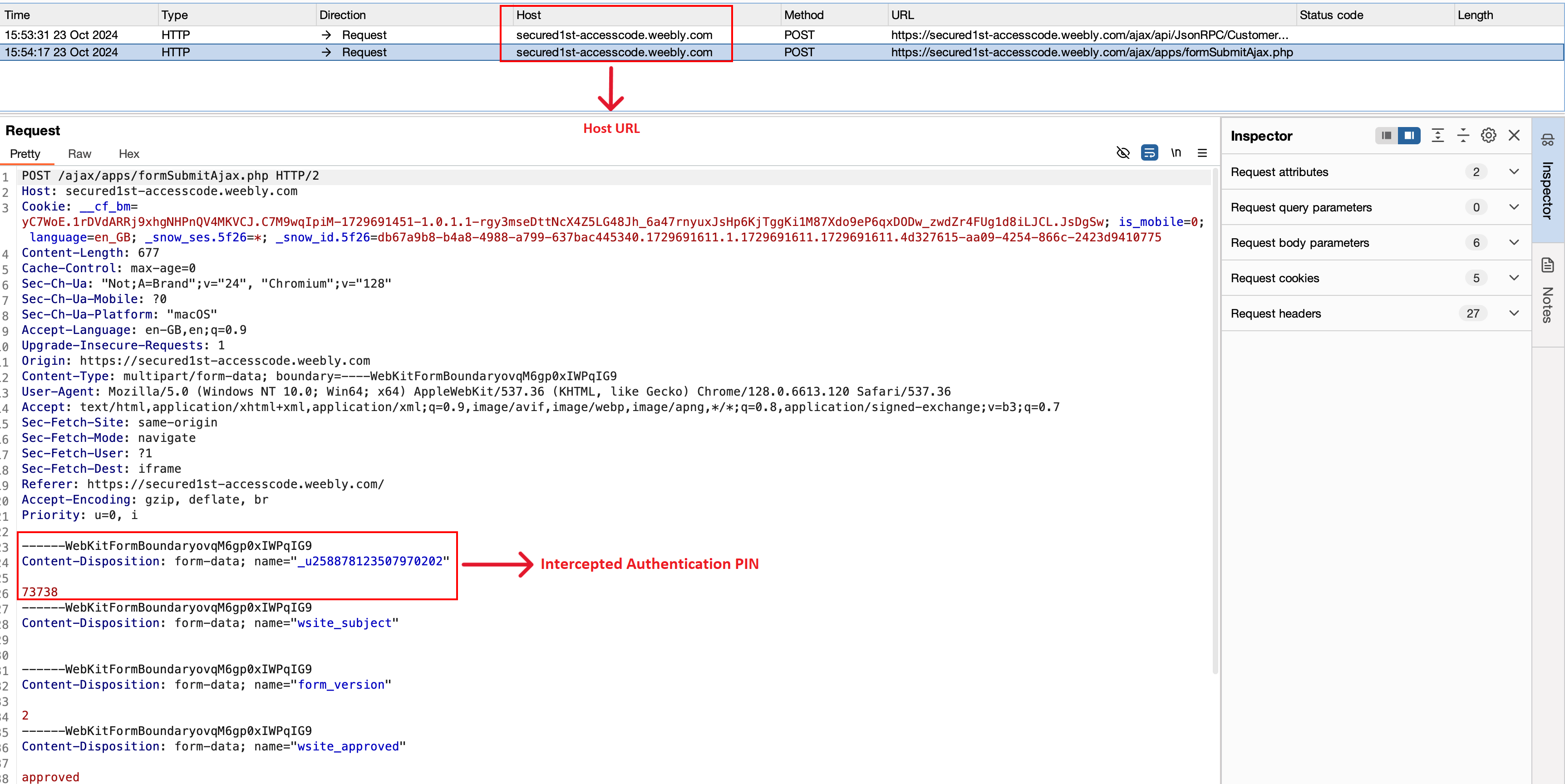Open Inspector settings via the gear icon

pyautogui.click(x=1488, y=135)
